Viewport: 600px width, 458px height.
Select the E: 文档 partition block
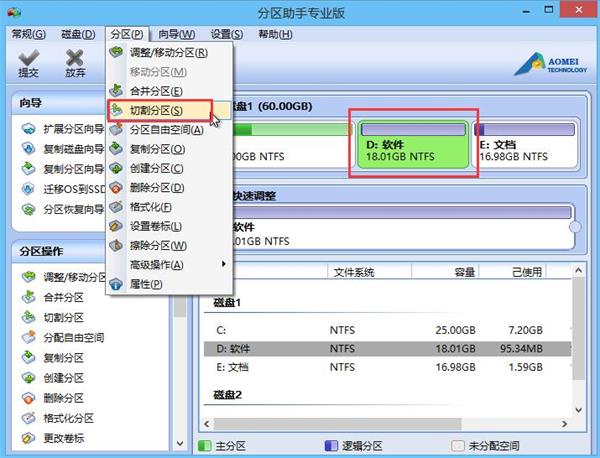click(525, 144)
